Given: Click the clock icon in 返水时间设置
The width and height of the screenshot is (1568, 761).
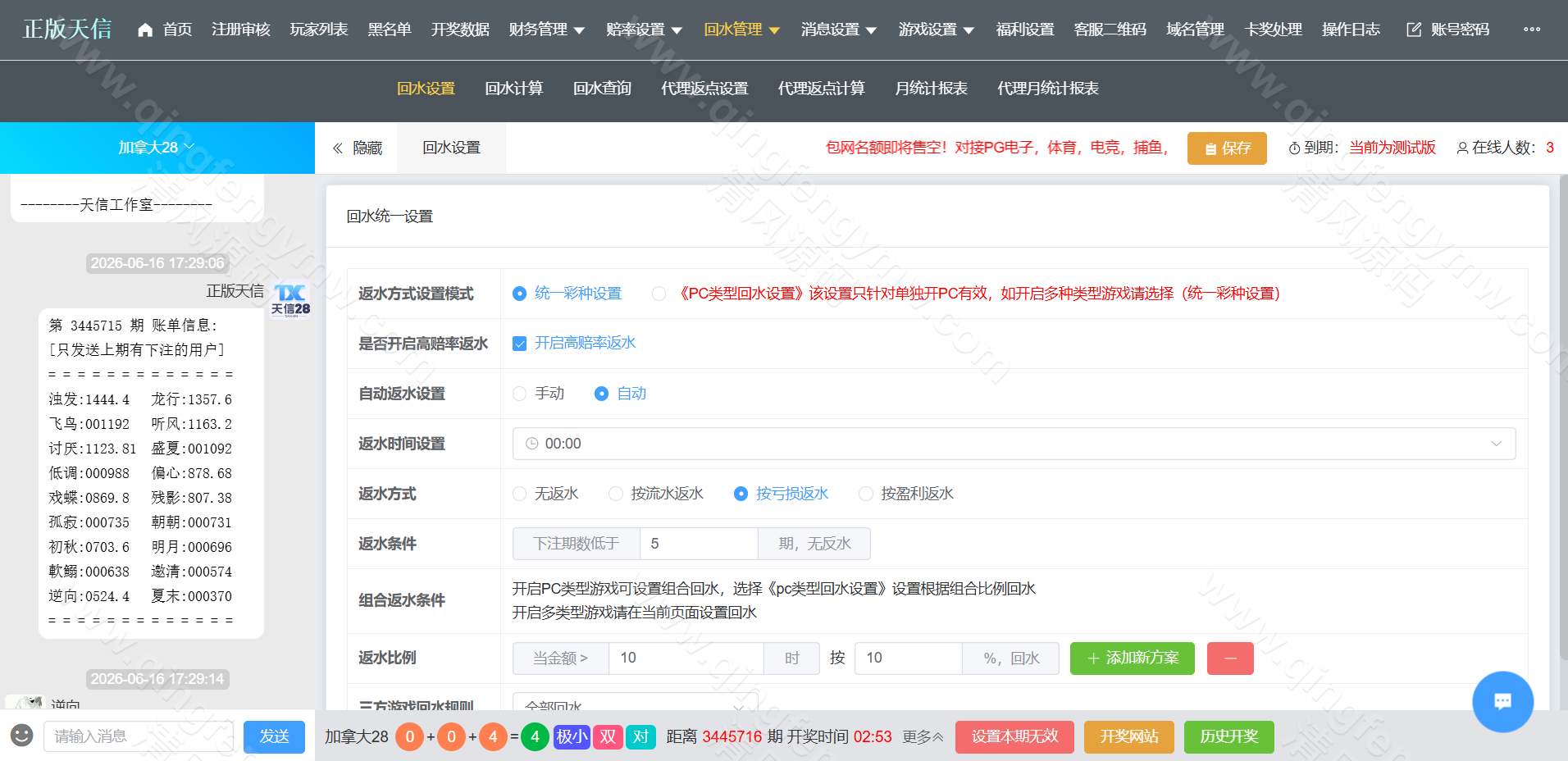Looking at the screenshot, I should coord(532,444).
